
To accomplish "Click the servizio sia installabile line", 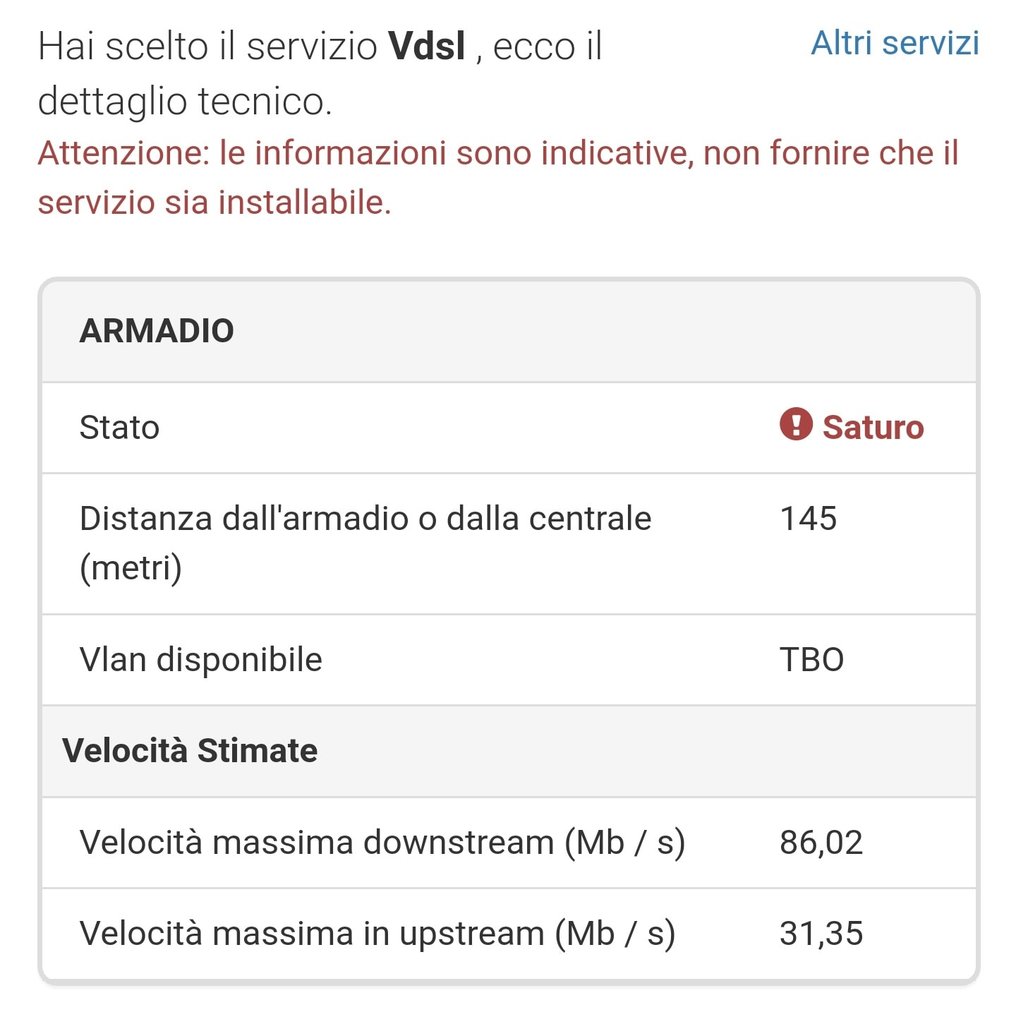I will pyautogui.click(x=214, y=203).
